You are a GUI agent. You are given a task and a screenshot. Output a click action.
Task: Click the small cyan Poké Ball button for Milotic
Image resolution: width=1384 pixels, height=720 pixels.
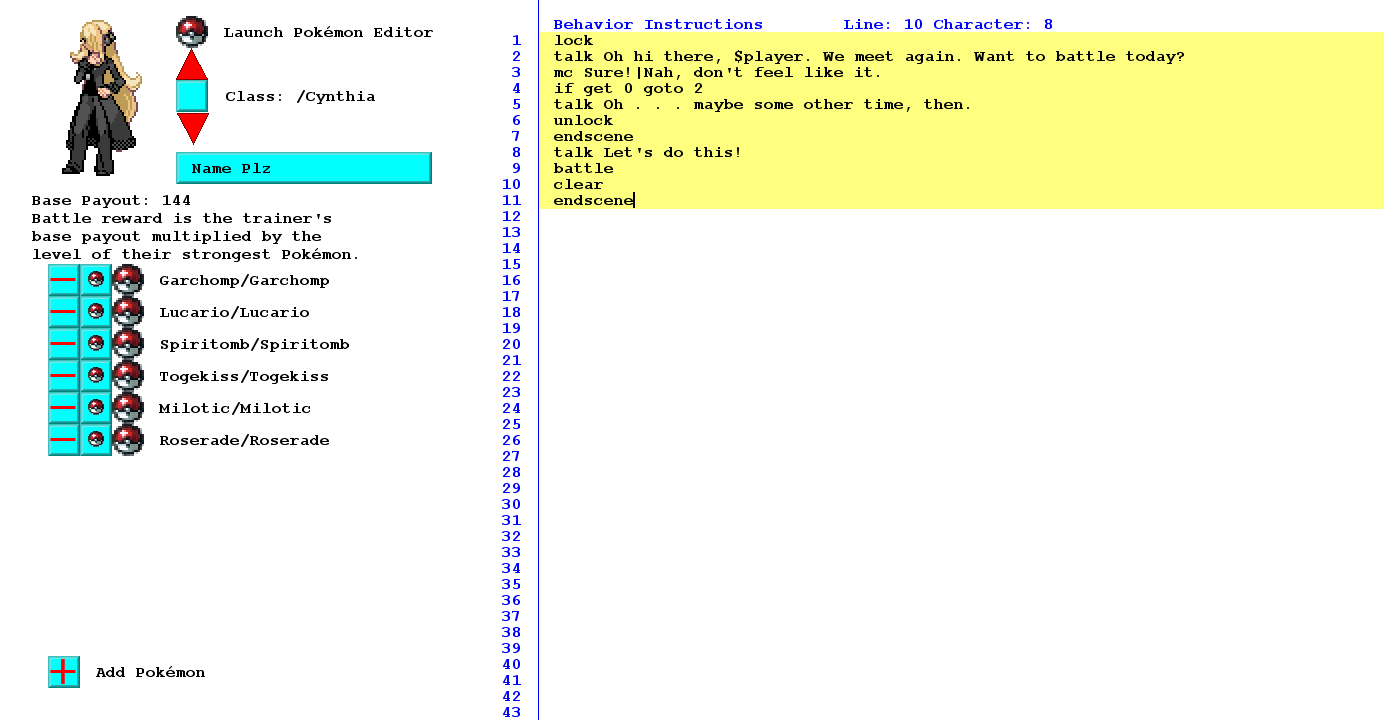[x=96, y=408]
